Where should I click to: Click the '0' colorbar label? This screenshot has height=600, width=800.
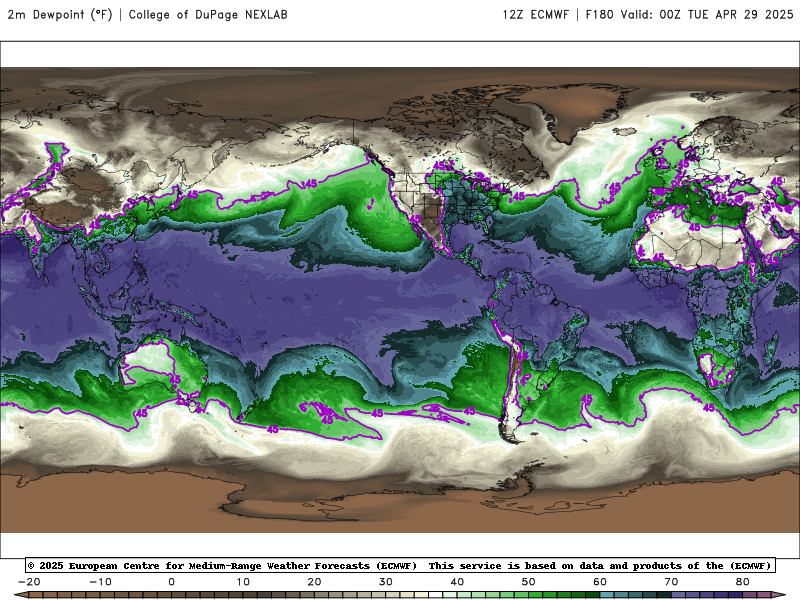point(171,582)
